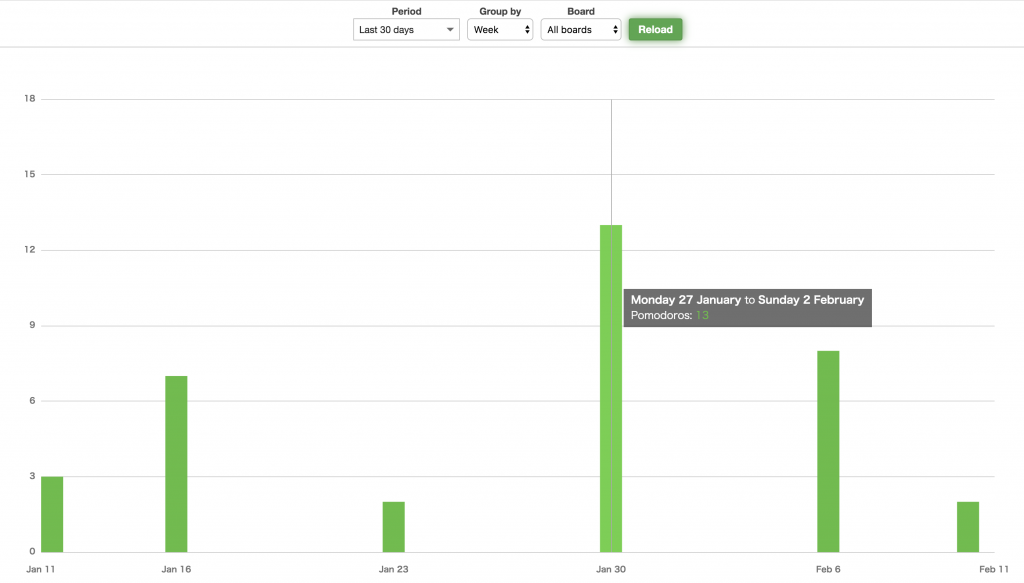Open the Board dropdown showing All boards
Screen dimensions: 1024x583
point(581,29)
